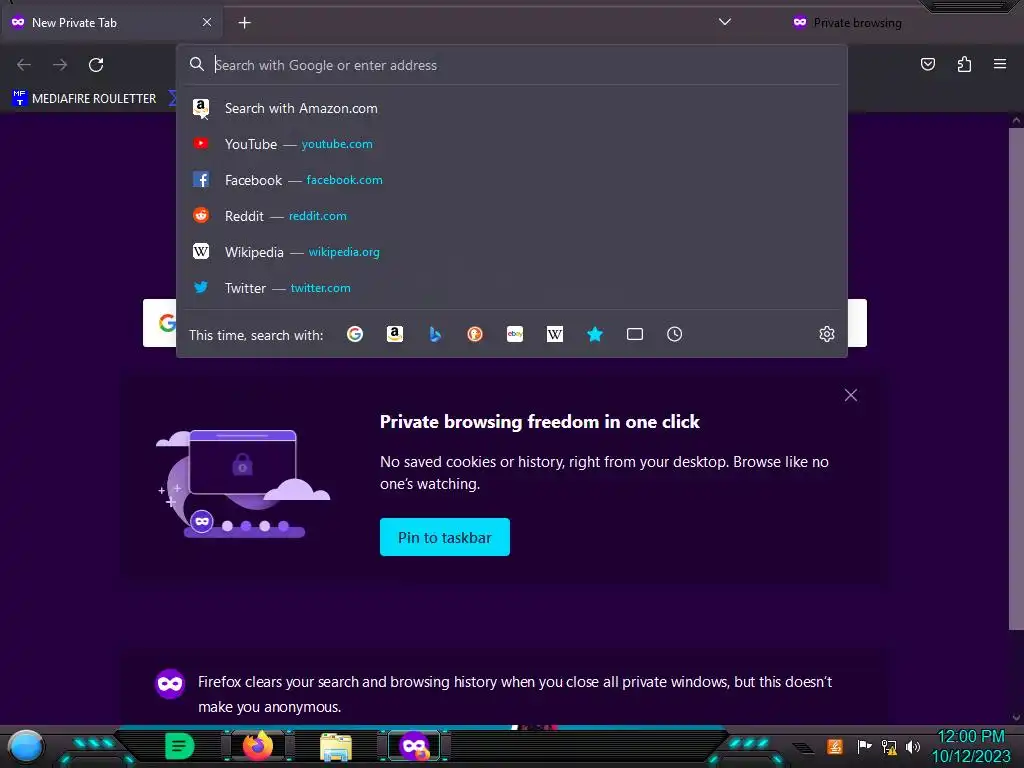
Task: Search this time with DuckDuckGo icon
Action: pos(475,334)
